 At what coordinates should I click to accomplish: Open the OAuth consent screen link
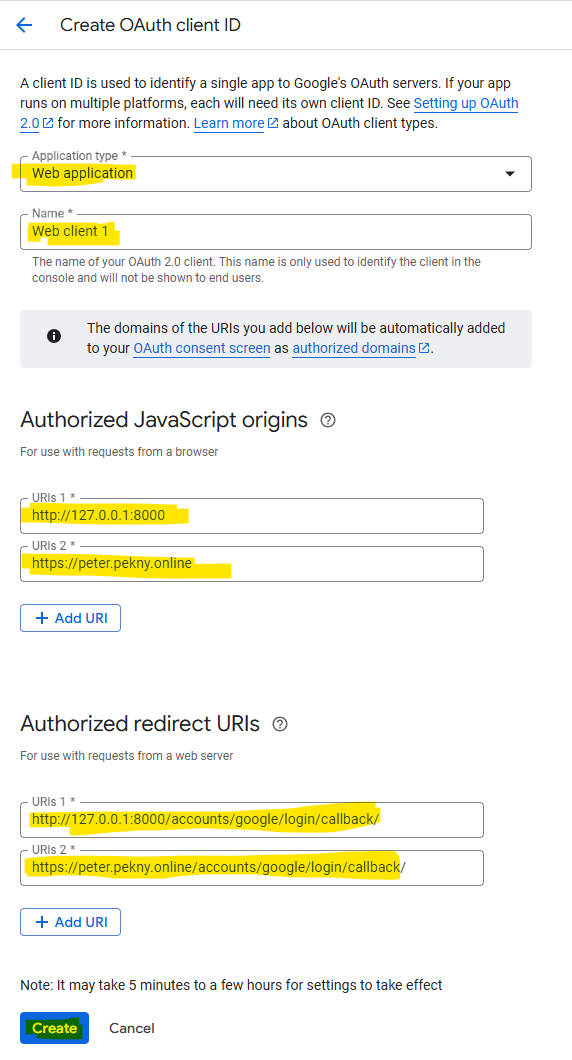201,348
